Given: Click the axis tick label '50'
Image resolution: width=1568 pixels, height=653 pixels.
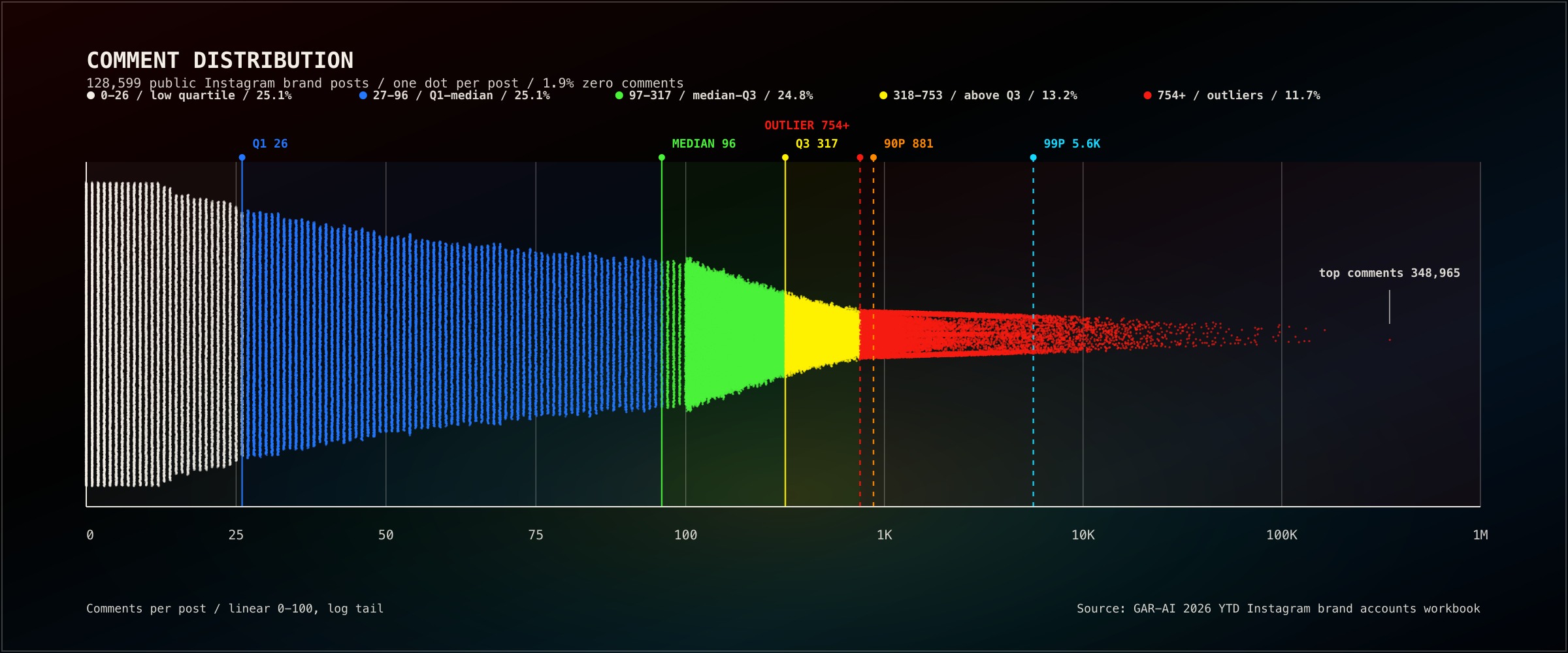Looking at the screenshot, I should 386,535.
